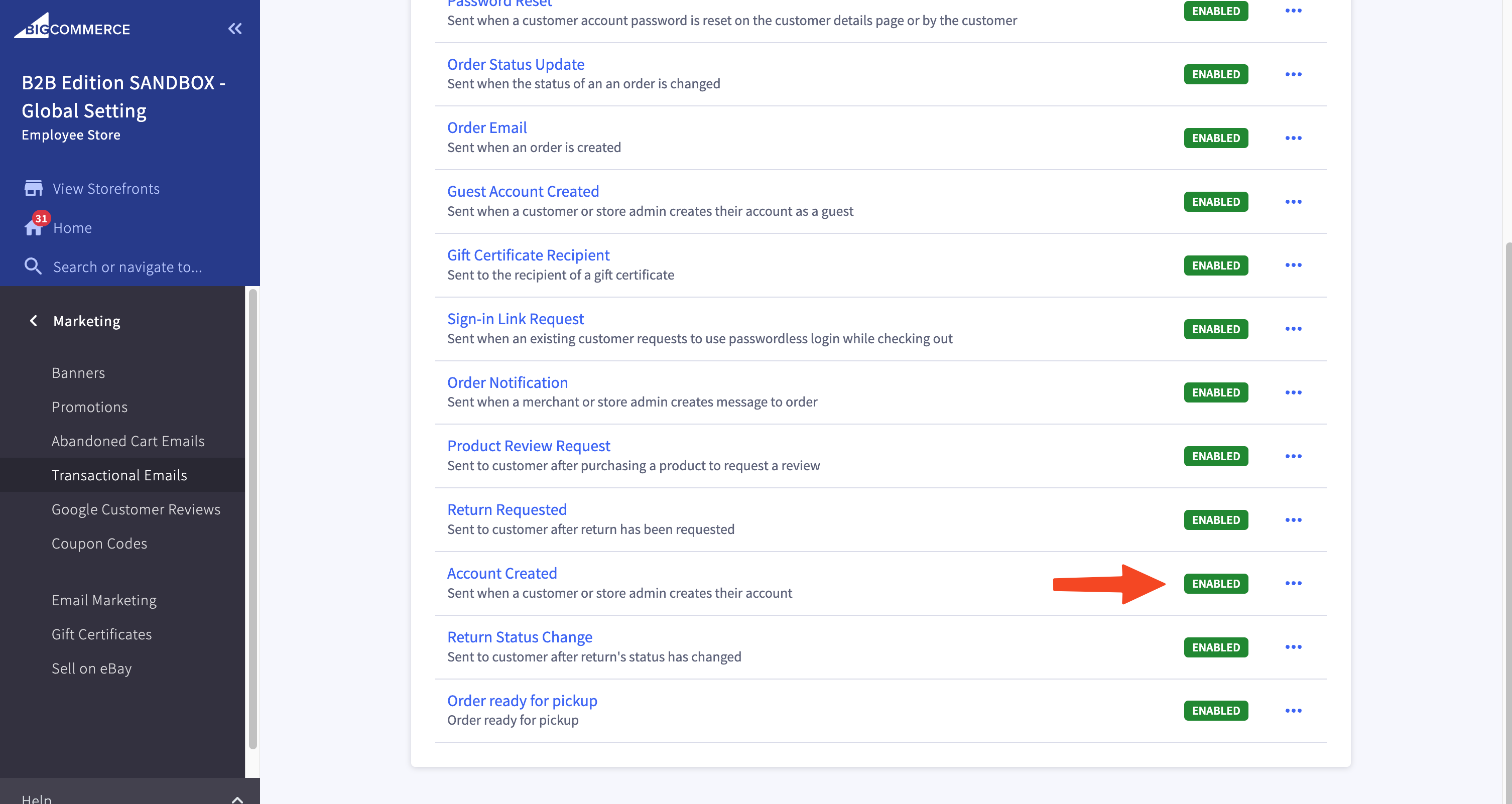This screenshot has height=804, width=1512.
Task: Open the Gift Certificate Recipient template
Action: (x=528, y=254)
